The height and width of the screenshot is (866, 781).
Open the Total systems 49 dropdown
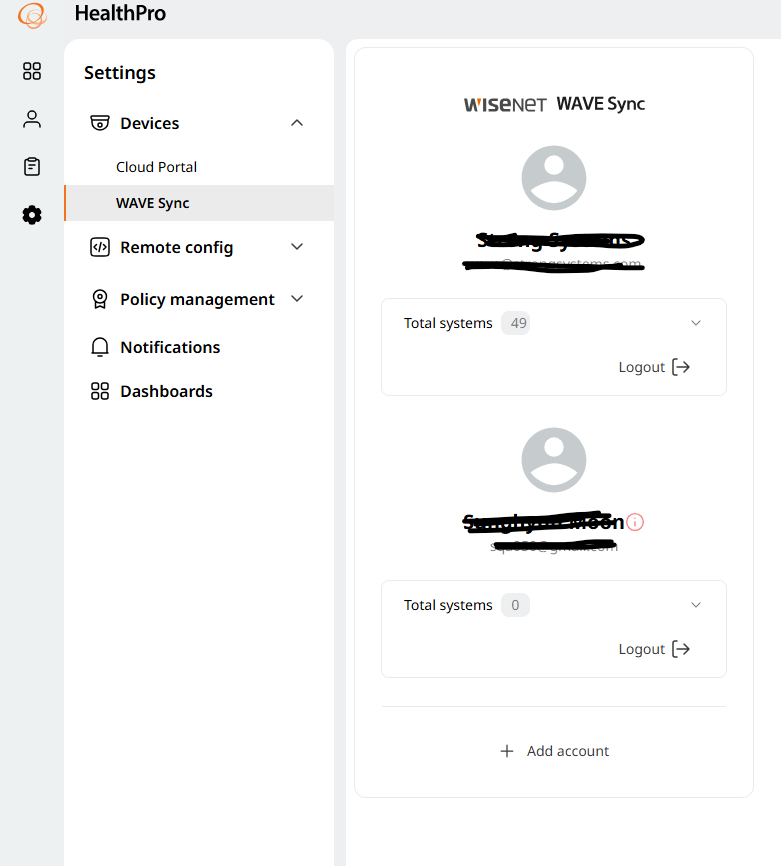[695, 322]
